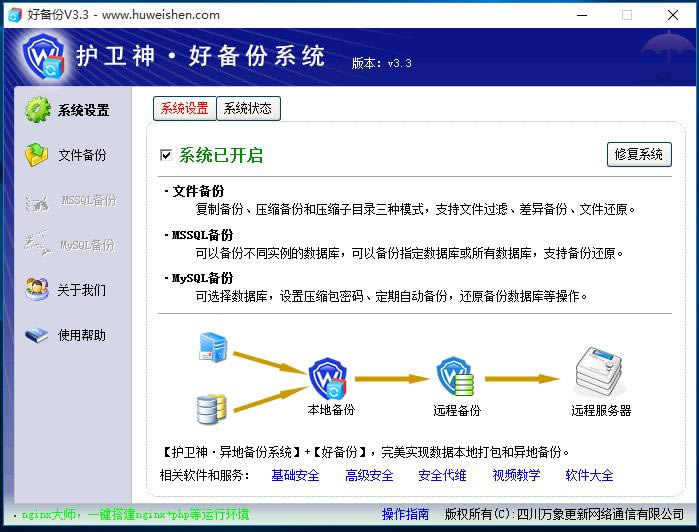Toggle the 系统已开启 checkbox
699x532 pixels.
tap(165, 155)
